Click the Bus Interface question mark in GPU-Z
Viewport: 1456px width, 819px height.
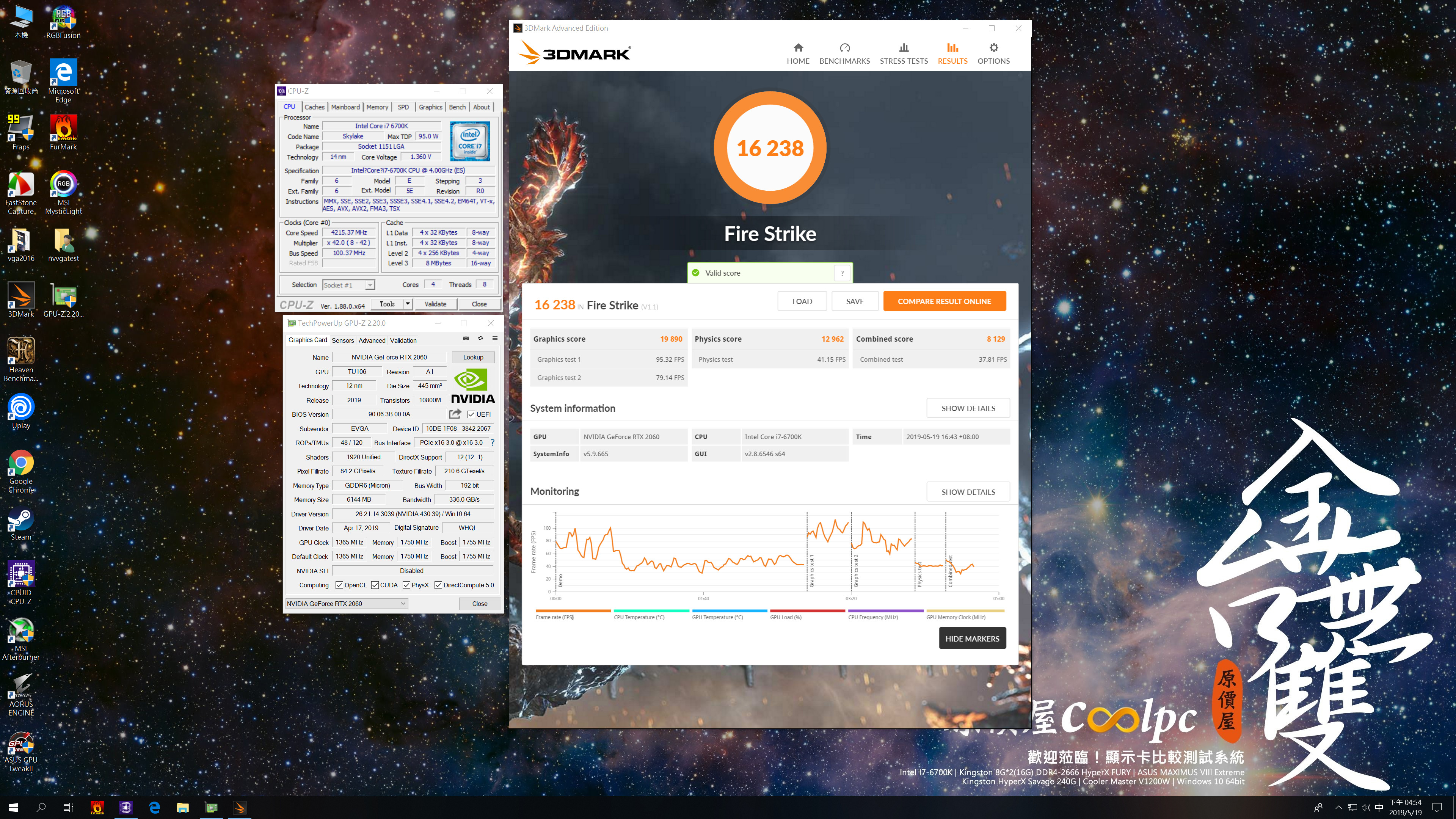tap(492, 442)
